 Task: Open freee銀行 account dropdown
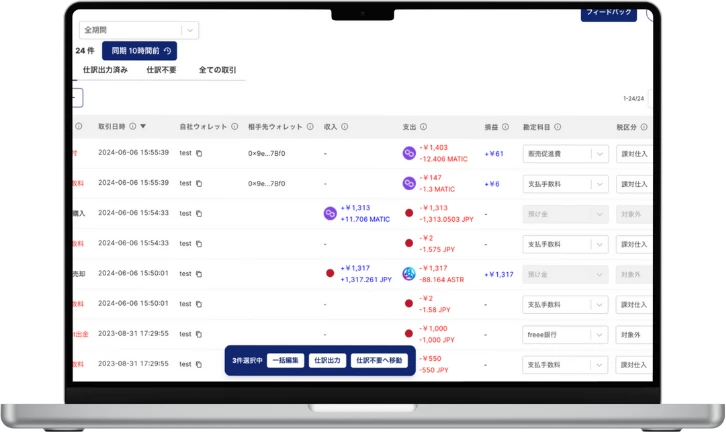pyautogui.click(x=565, y=335)
